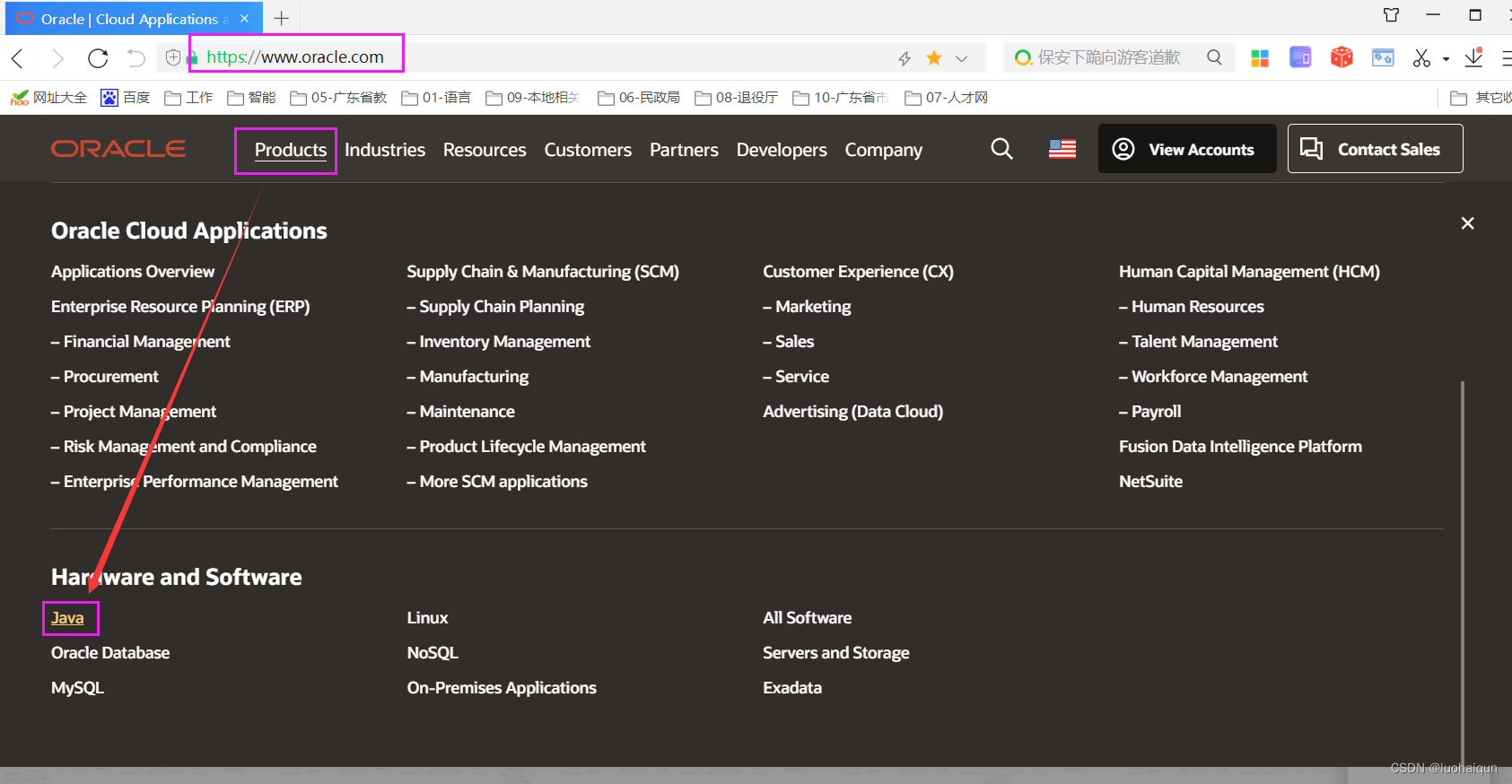Open the colorful apps grid icon
This screenshot has width=1512, height=784.
tap(1260, 58)
